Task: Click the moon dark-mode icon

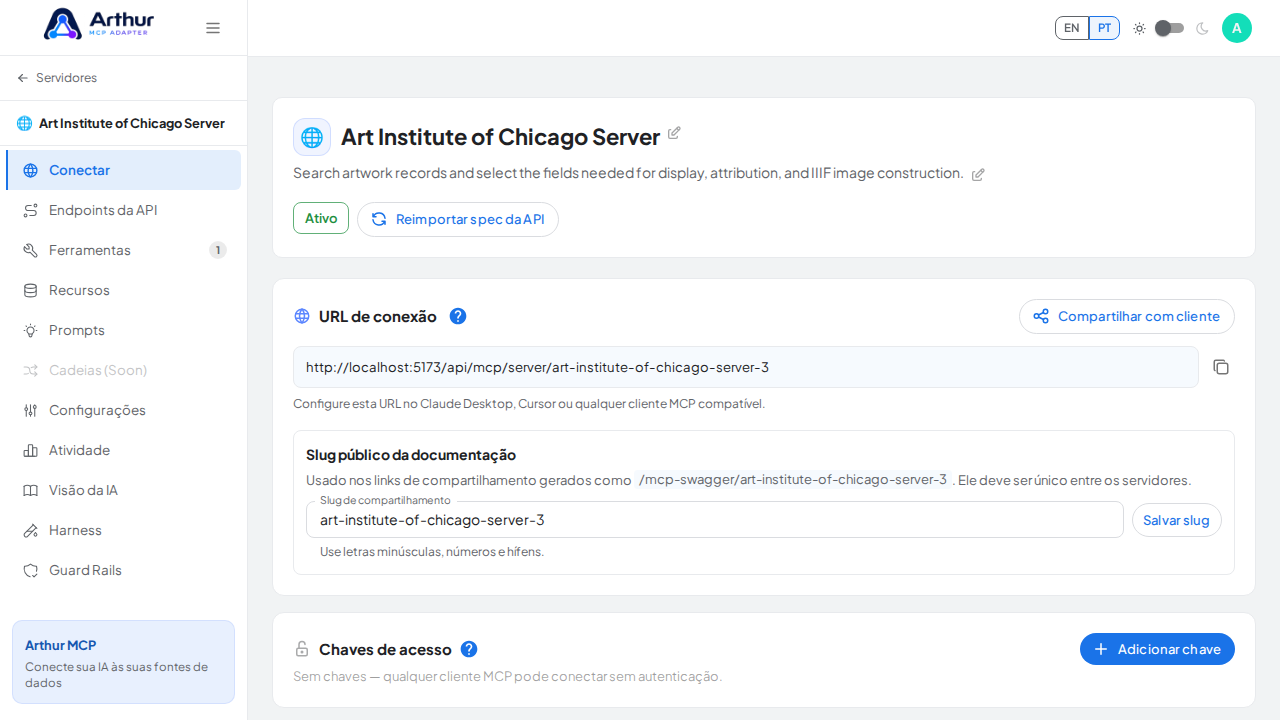Action: [1202, 28]
